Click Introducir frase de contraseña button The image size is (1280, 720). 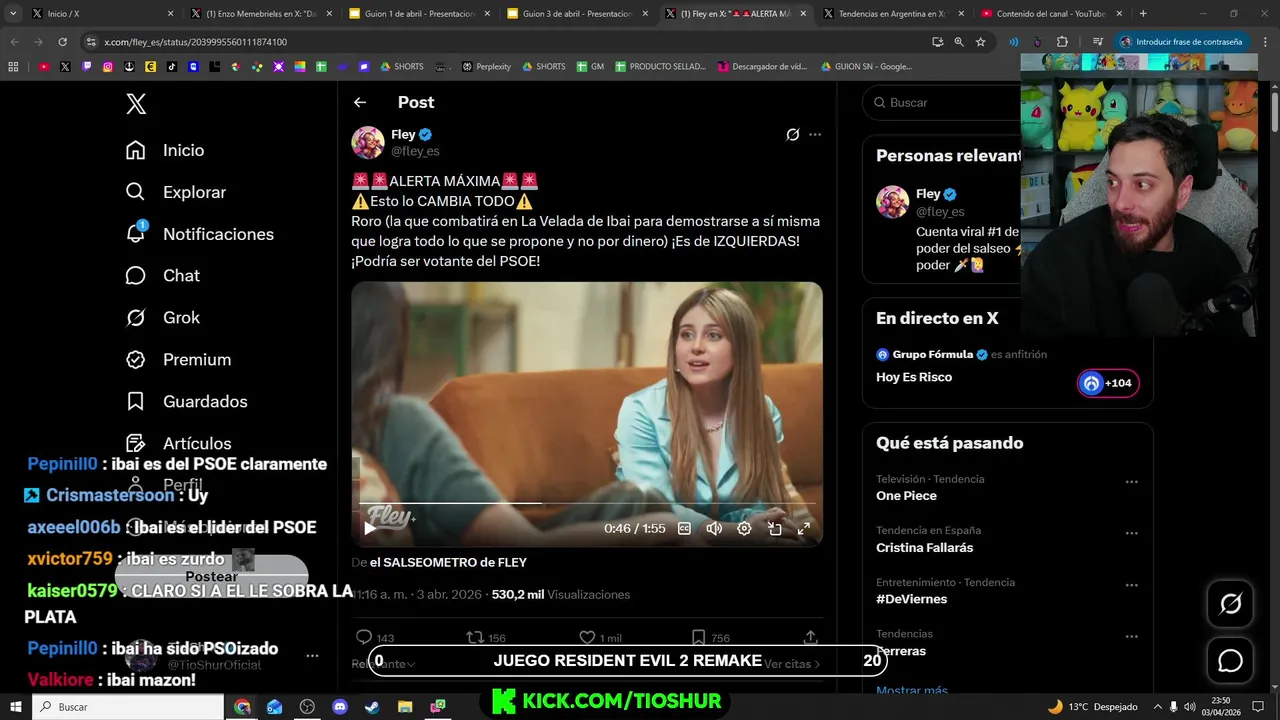point(1181,42)
